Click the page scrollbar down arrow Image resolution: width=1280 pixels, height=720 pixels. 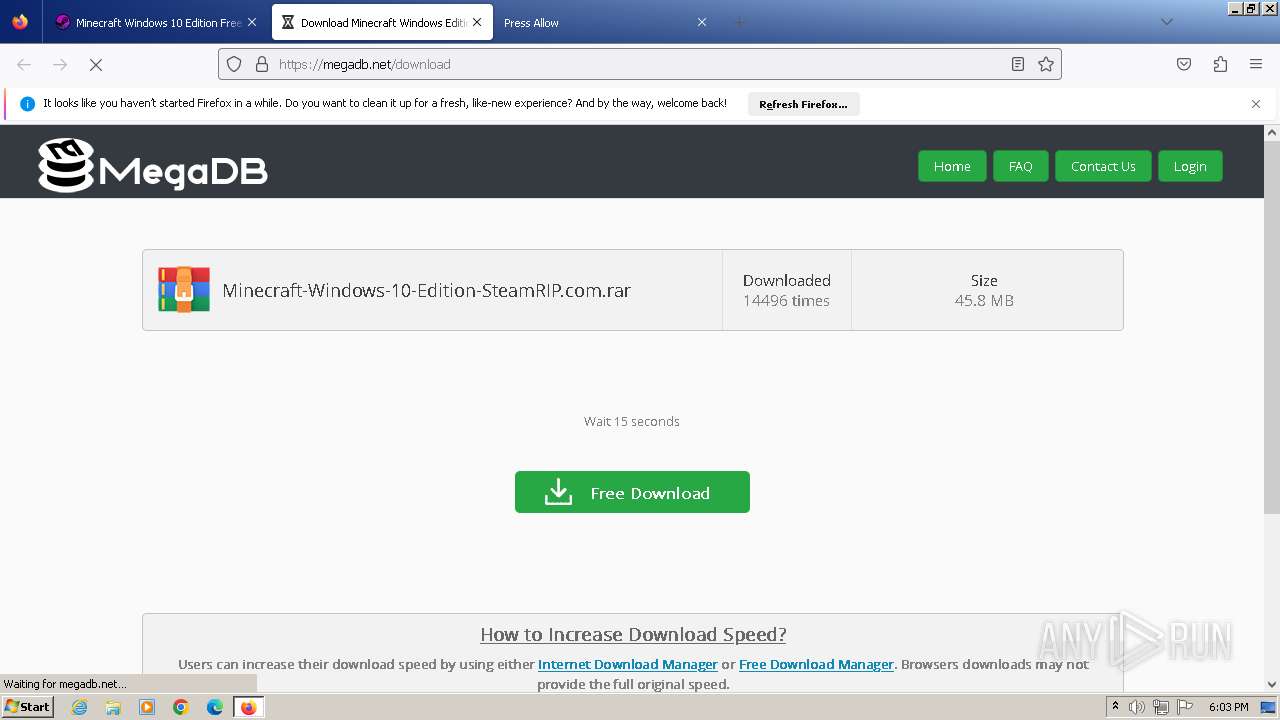tap(1272, 685)
